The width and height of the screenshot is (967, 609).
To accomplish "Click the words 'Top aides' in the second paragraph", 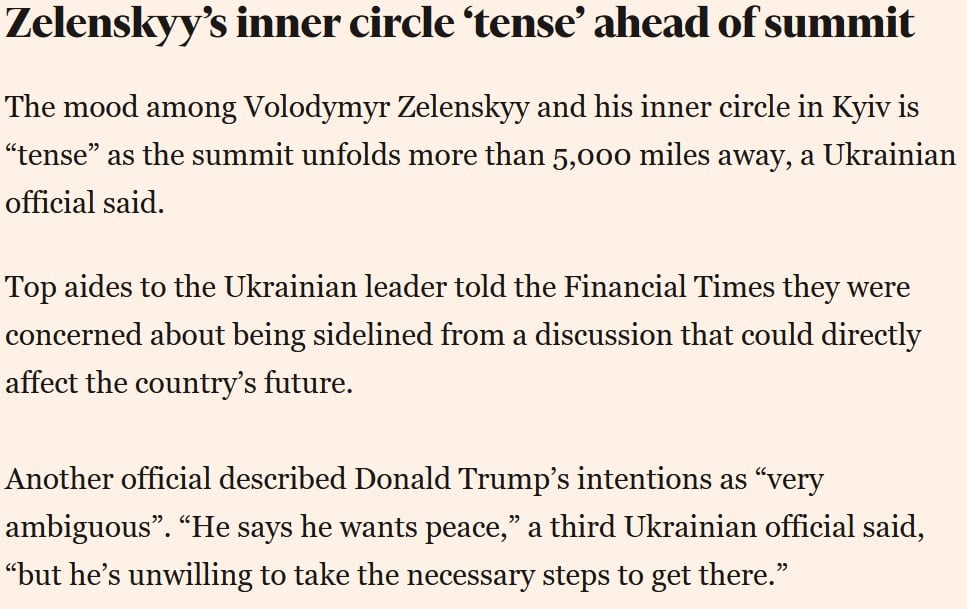I will coord(68,288).
